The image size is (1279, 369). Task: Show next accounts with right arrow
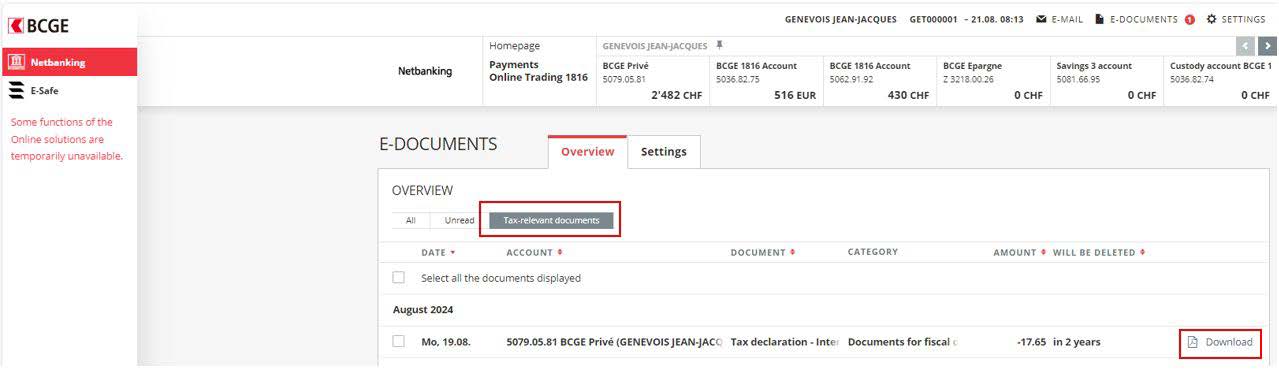[x=1267, y=46]
